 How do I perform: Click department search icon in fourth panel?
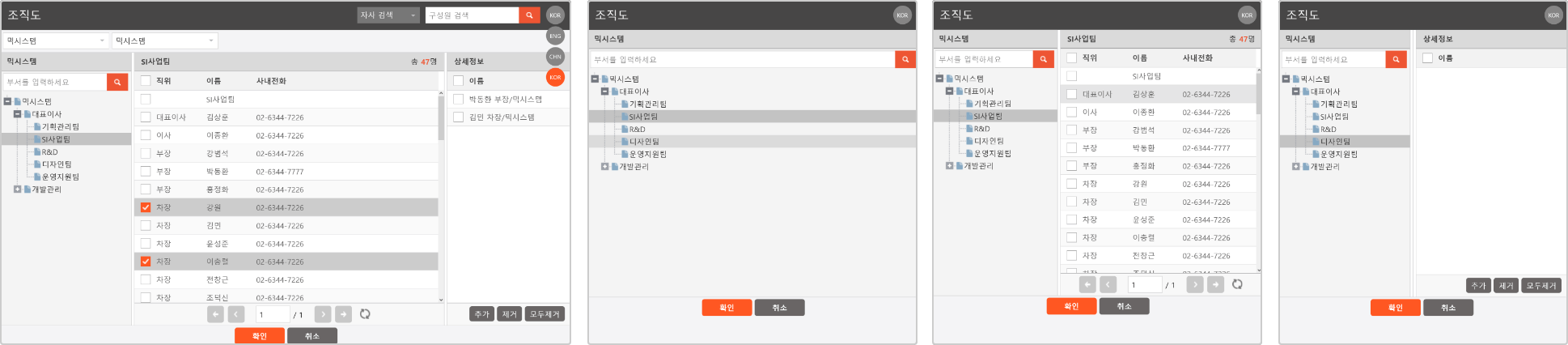pyautogui.click(x=1396, y=59)
